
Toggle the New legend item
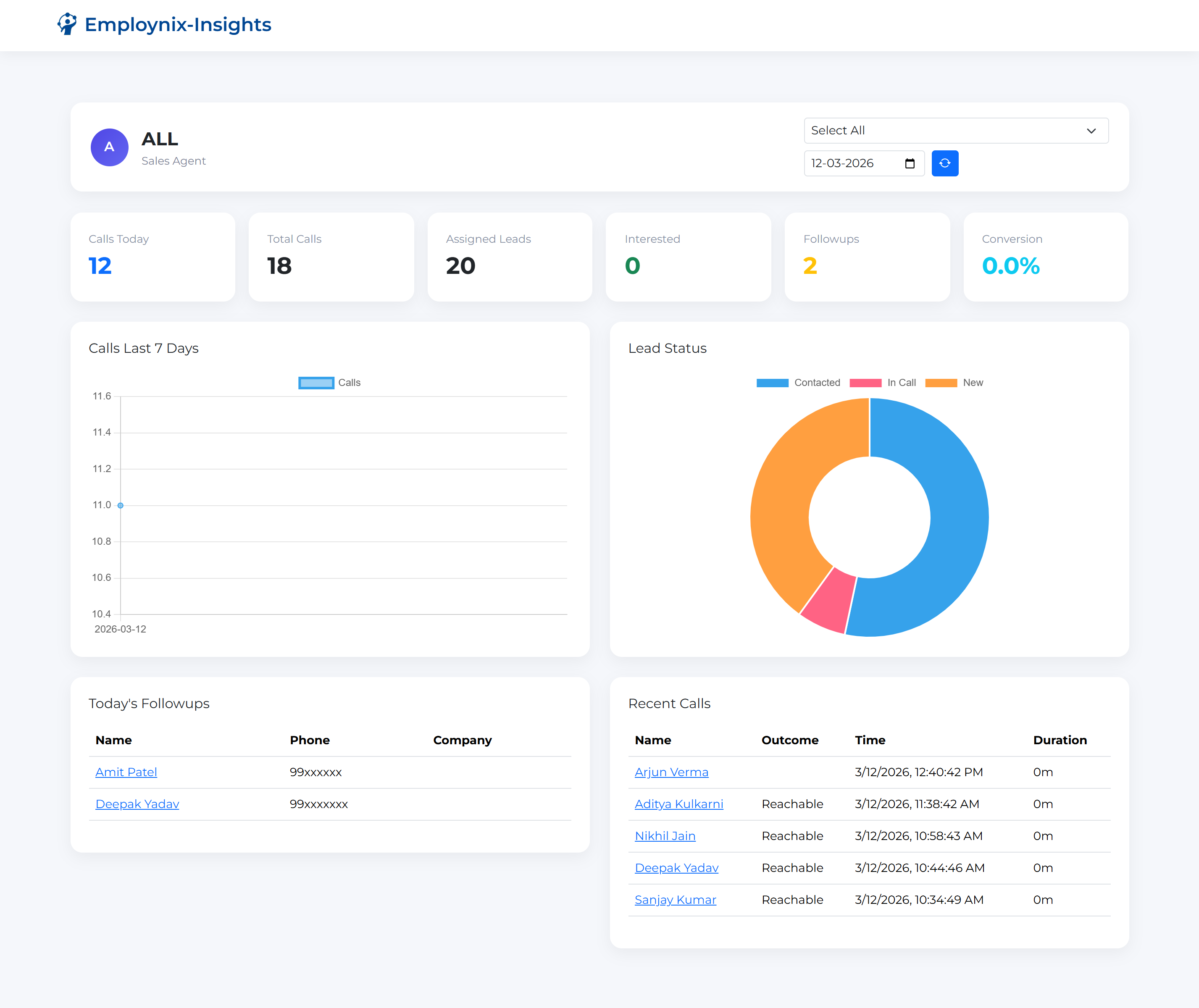[954, 383]
